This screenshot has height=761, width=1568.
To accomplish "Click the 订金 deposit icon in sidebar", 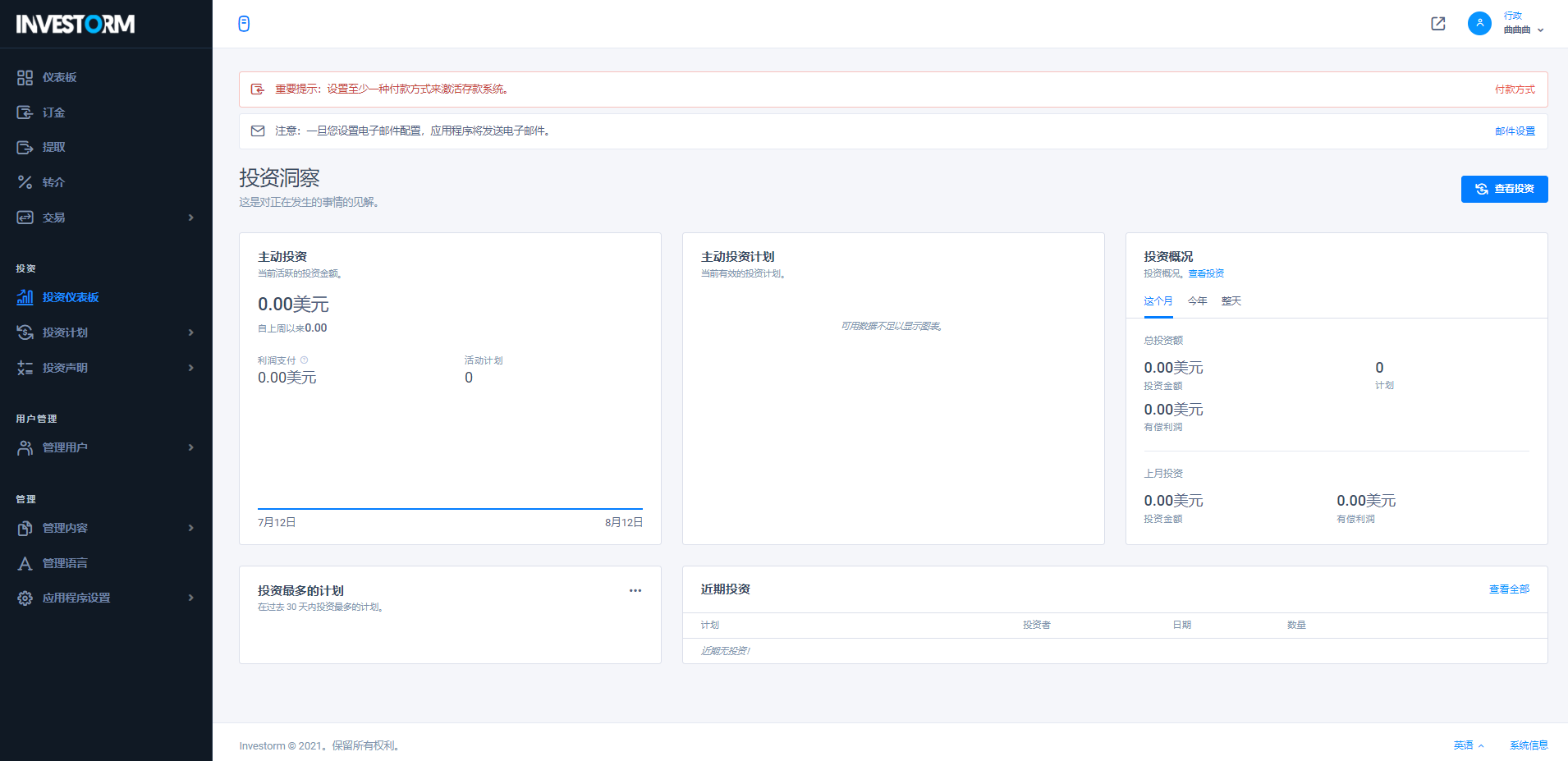I will pyautogui.click(x=25, y=112).
